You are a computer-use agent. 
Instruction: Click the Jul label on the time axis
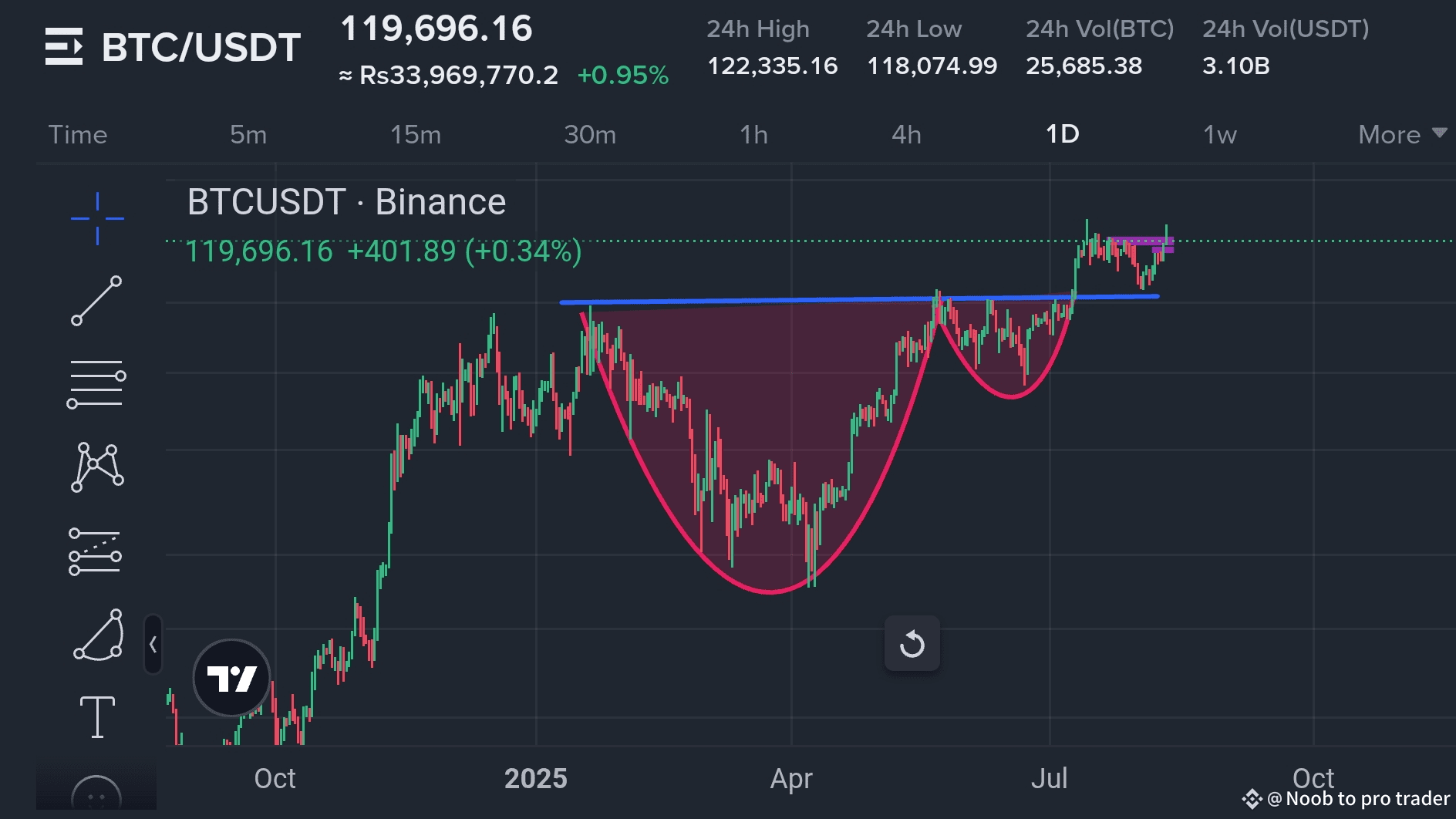(1050, 778)
